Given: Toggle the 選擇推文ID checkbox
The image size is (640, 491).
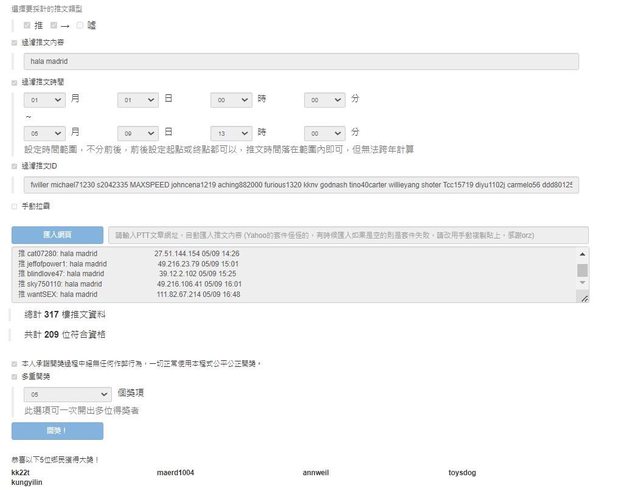Looking at the screenshot, I should pos(14,166).
